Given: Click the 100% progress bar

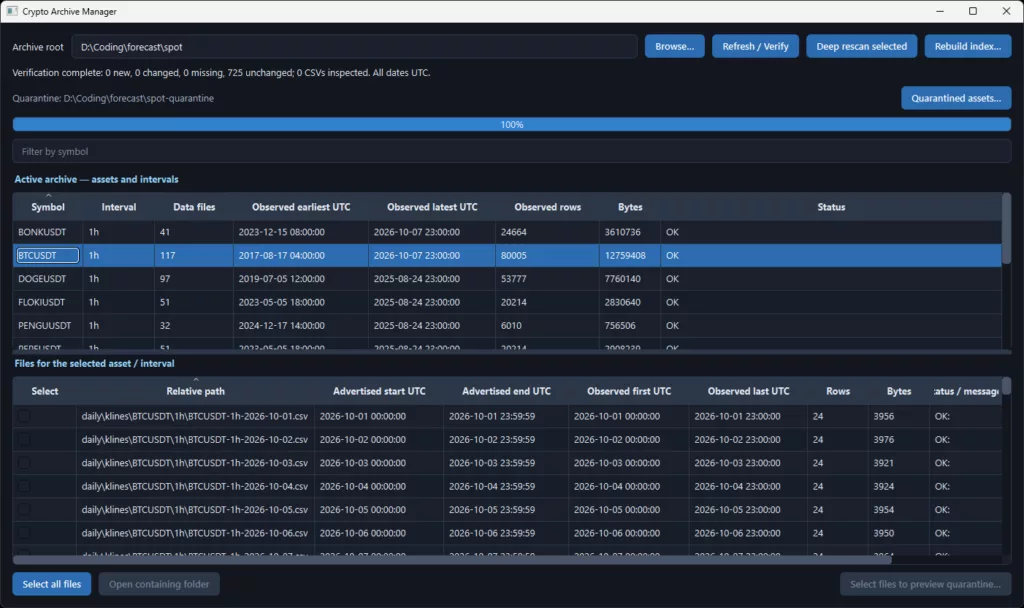Looking at the screenshot, I should point(512,124).
